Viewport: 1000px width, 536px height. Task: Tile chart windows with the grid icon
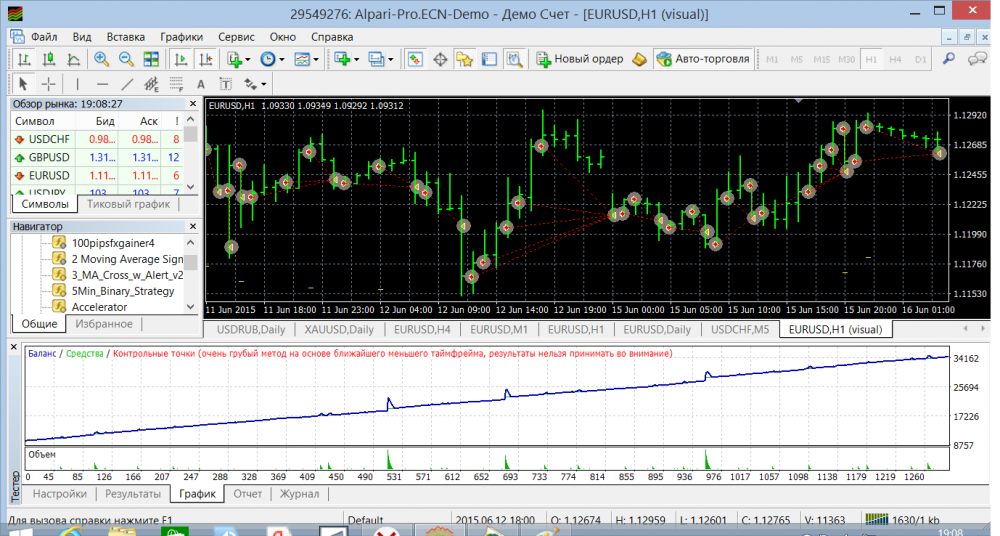[151, 59]
